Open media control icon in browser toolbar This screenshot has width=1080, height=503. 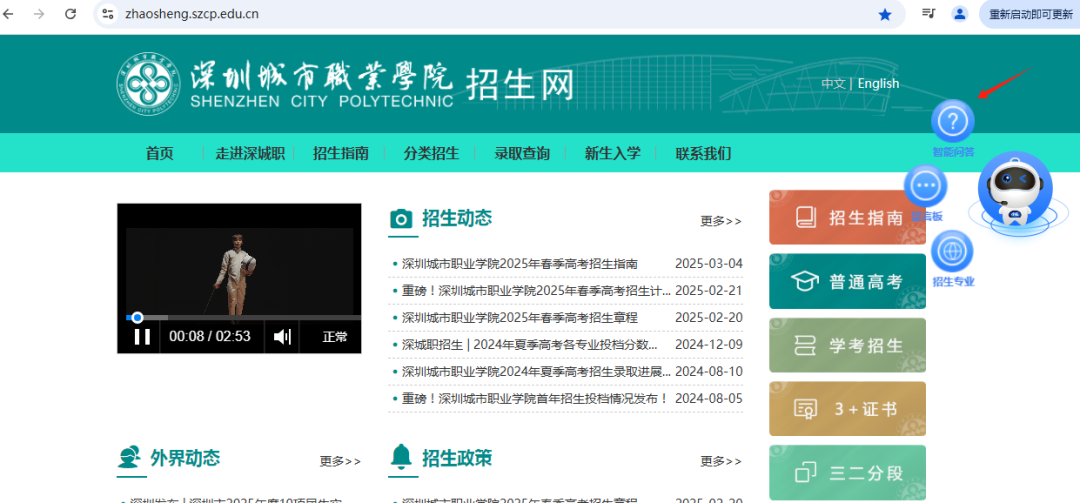[928, 14]
